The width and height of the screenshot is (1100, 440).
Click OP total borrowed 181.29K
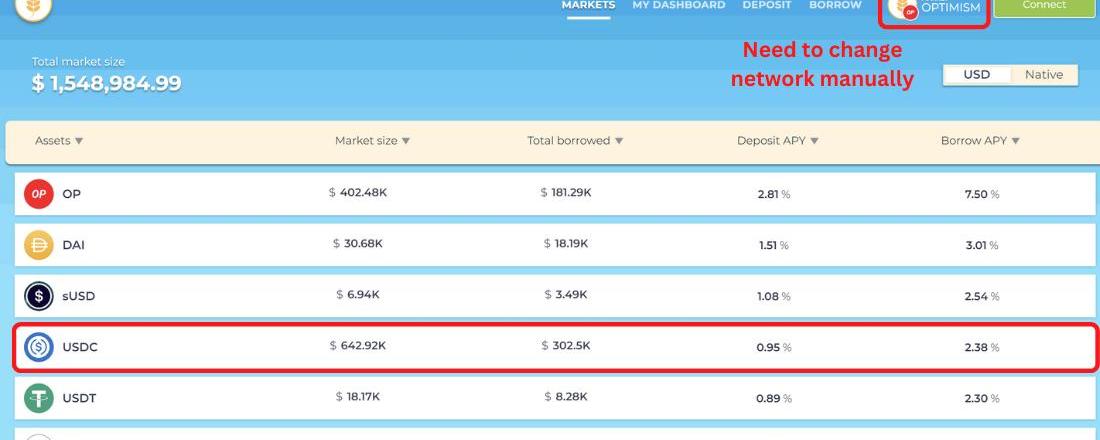point(565,192)
